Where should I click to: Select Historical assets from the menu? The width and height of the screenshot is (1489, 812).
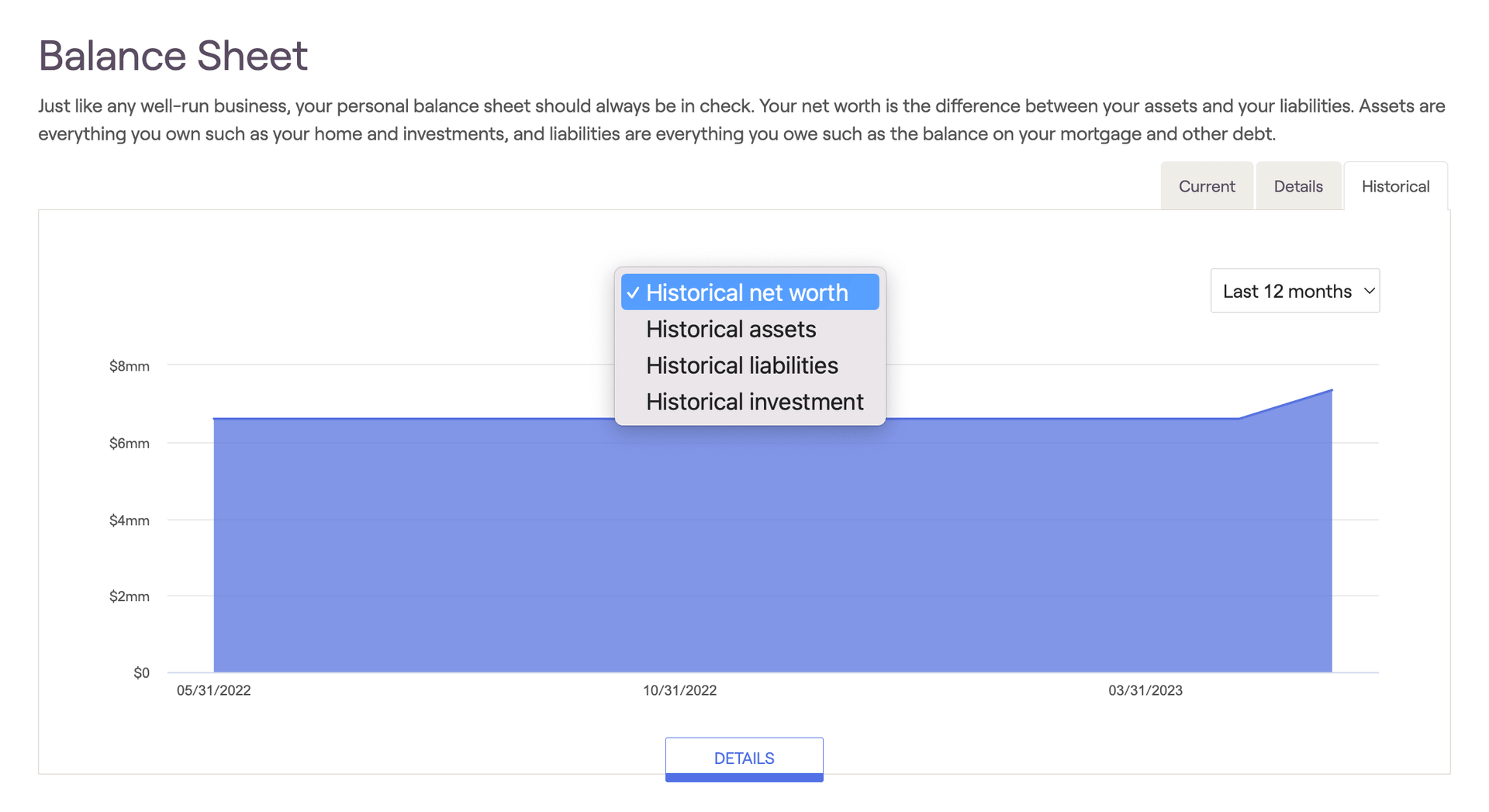coord(731,329)
